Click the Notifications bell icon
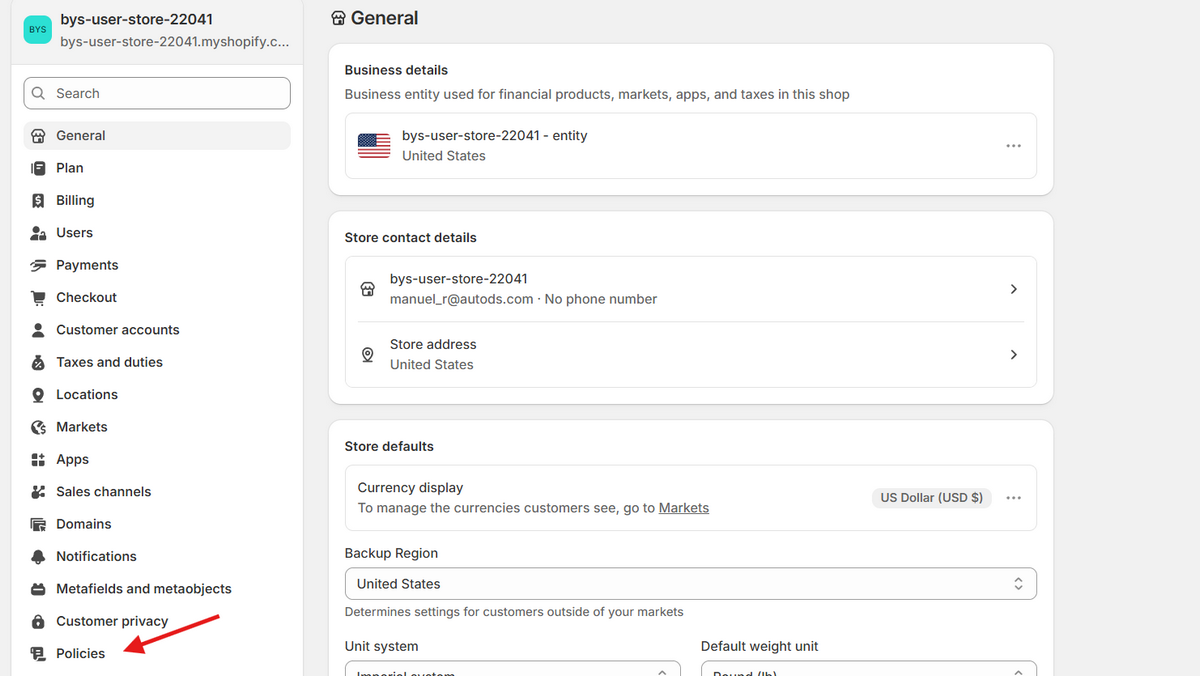This screenshot has height=676, width=1200. tap(38, 556)
